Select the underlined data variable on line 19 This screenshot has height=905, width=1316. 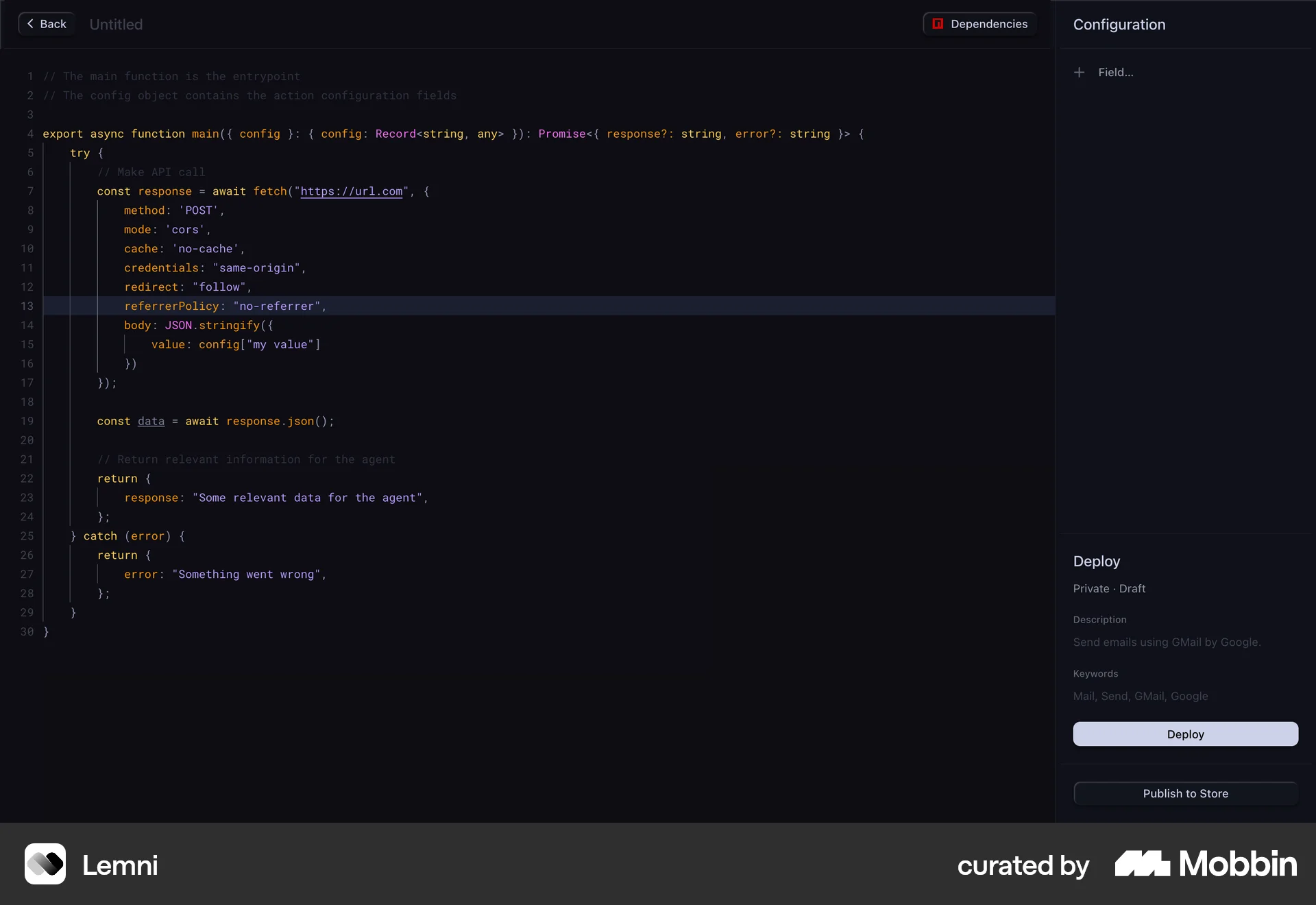coord(150,421)
